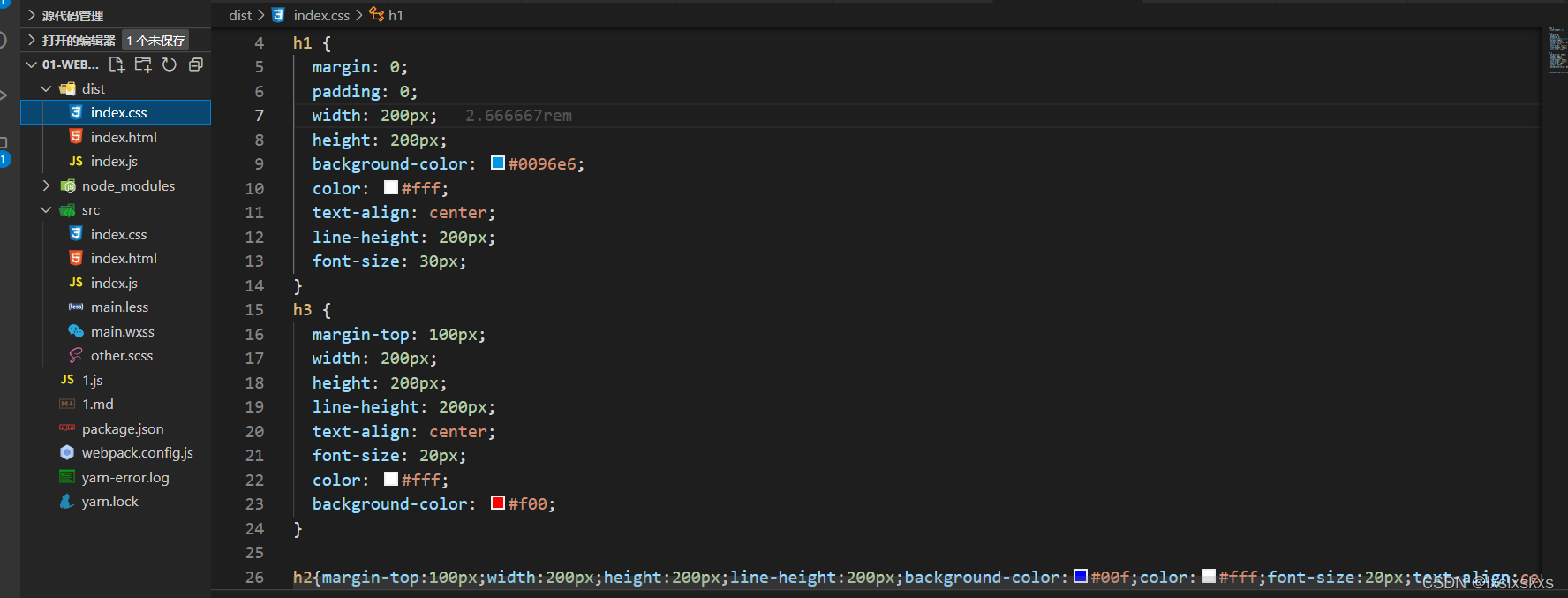Open index.css under src folder
Screen dimensions: 1568x598
116,234
